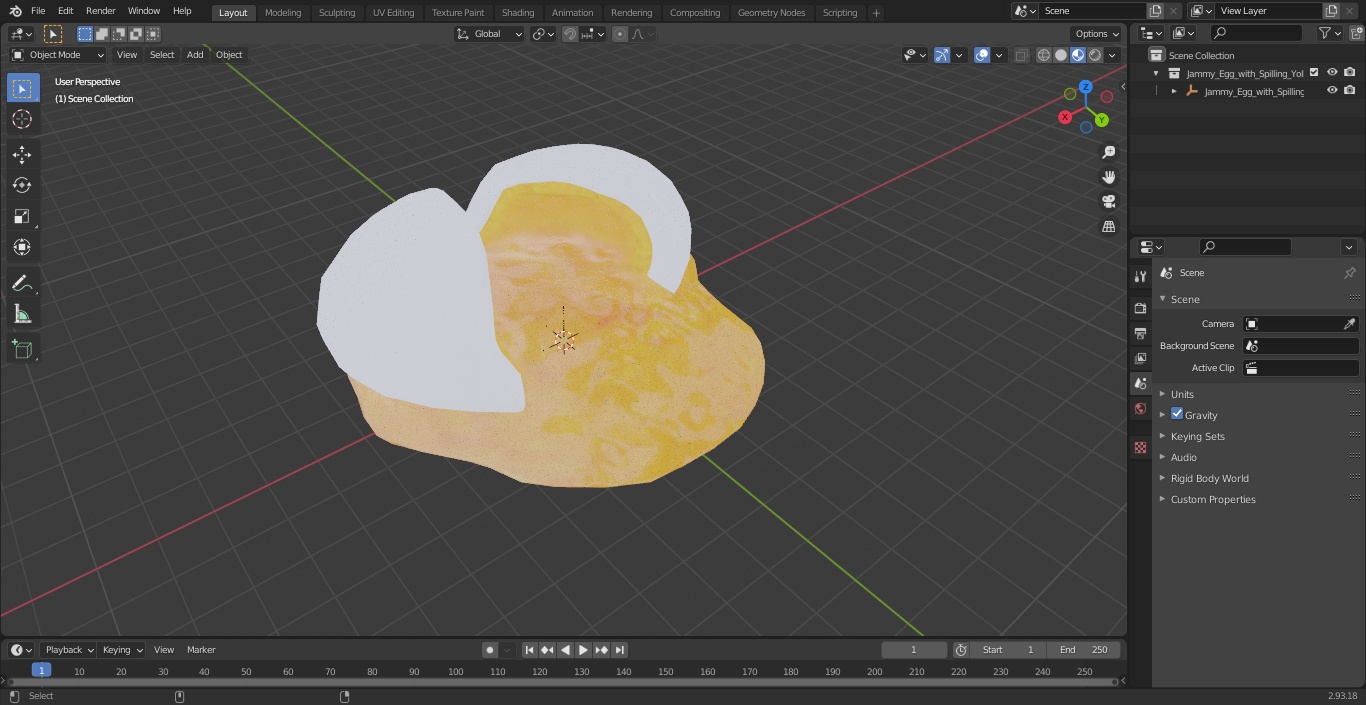Open the Options dropdown
This screenshot has height=705, width=1366.
[1097, 34]
